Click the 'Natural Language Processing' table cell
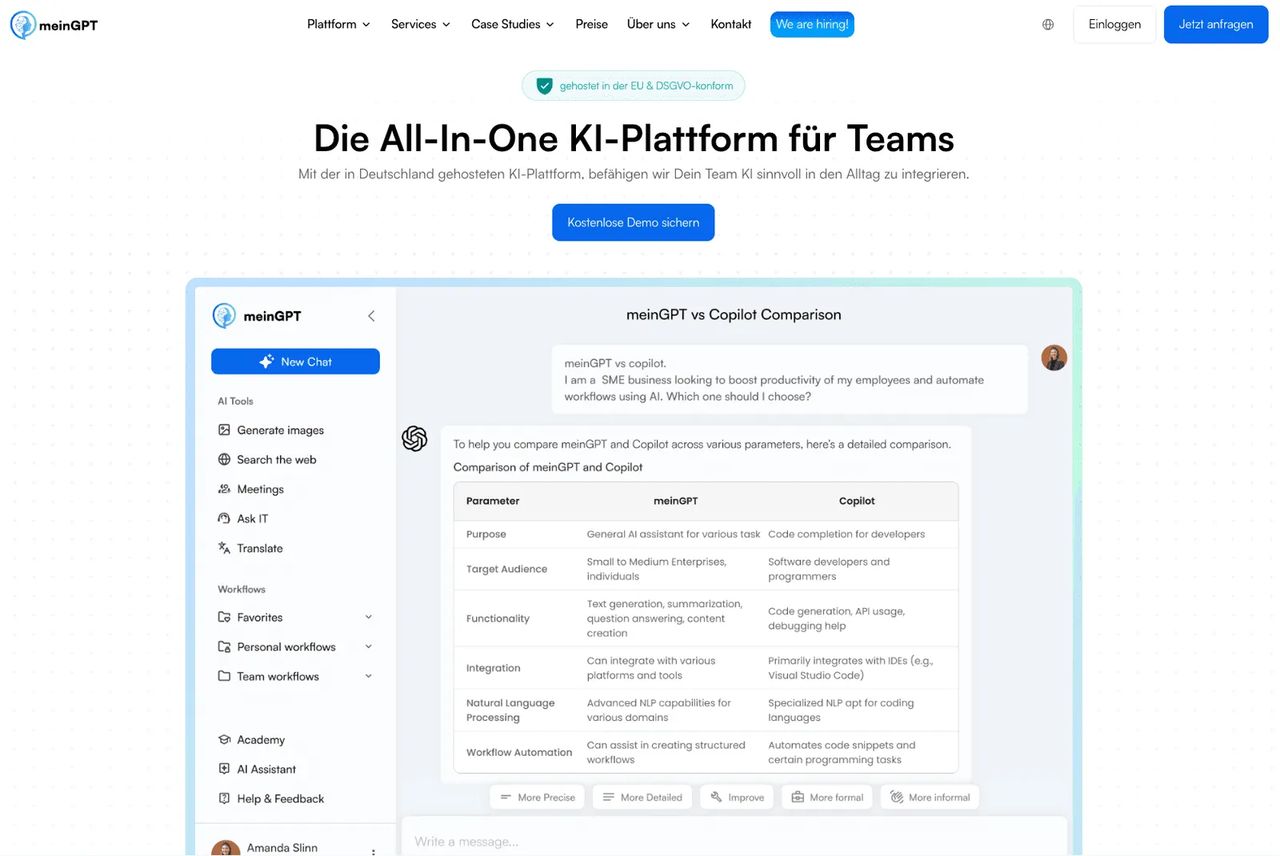 [510, 710]
